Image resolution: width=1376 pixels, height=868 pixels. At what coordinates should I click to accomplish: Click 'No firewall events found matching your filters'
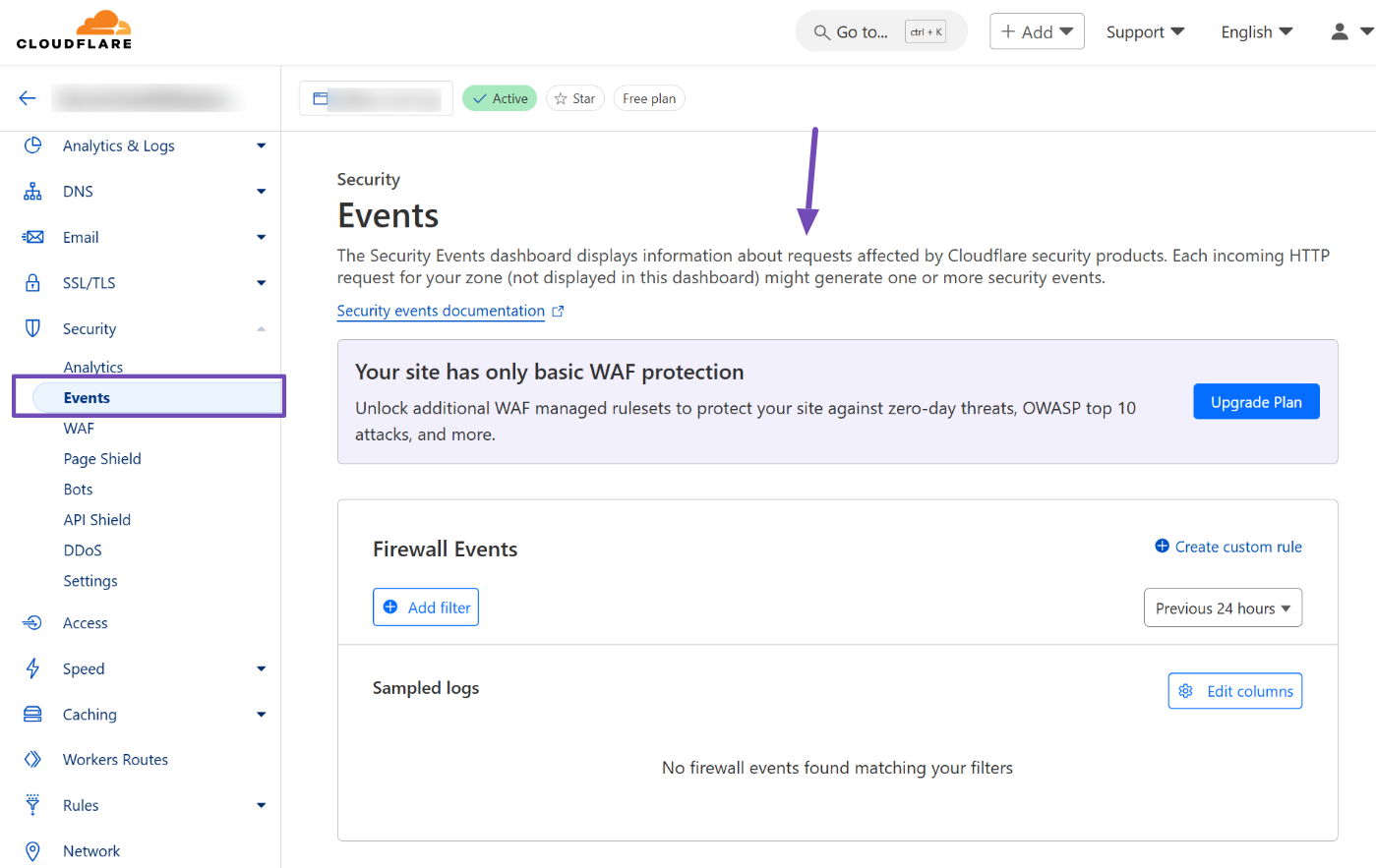click(837, 768)
